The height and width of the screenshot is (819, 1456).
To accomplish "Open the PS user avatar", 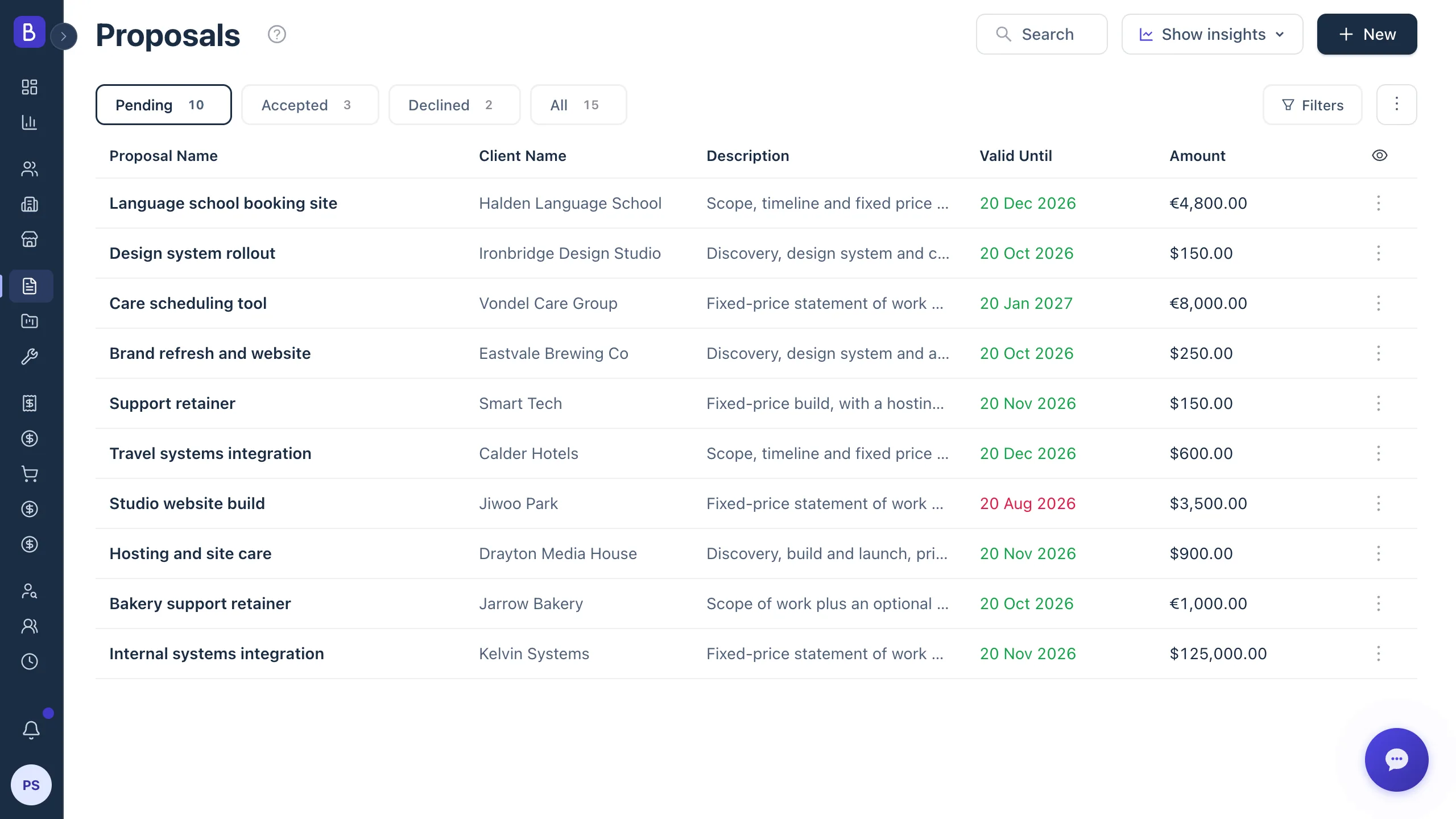I will (31, 785).
